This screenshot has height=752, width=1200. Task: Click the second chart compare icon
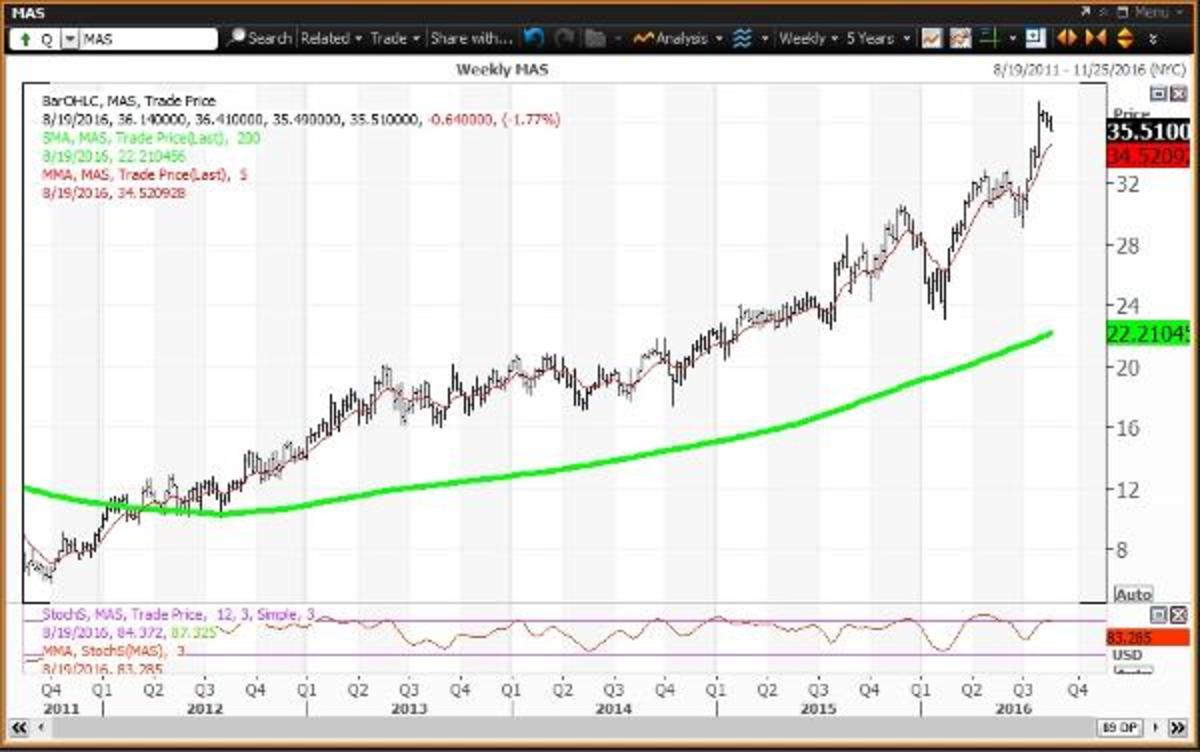958,39
